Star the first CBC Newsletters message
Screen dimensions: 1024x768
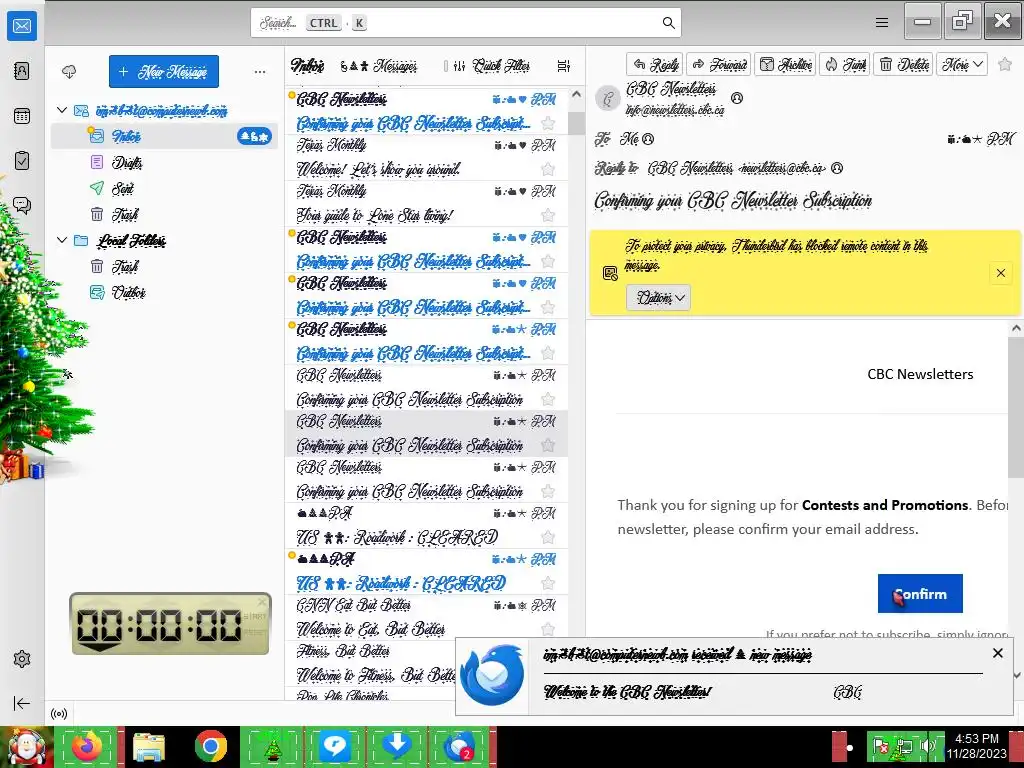point(548,123)
